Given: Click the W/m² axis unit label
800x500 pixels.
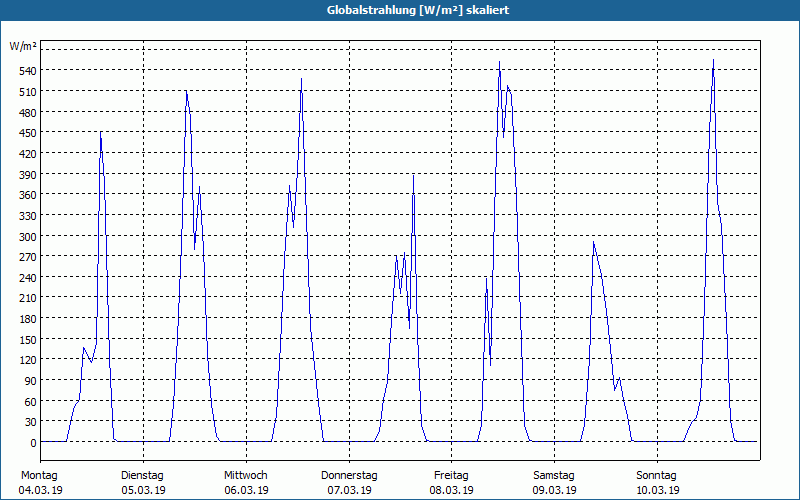Looking at the screenshot, I should pyautogui.click(x=23, y=46).
